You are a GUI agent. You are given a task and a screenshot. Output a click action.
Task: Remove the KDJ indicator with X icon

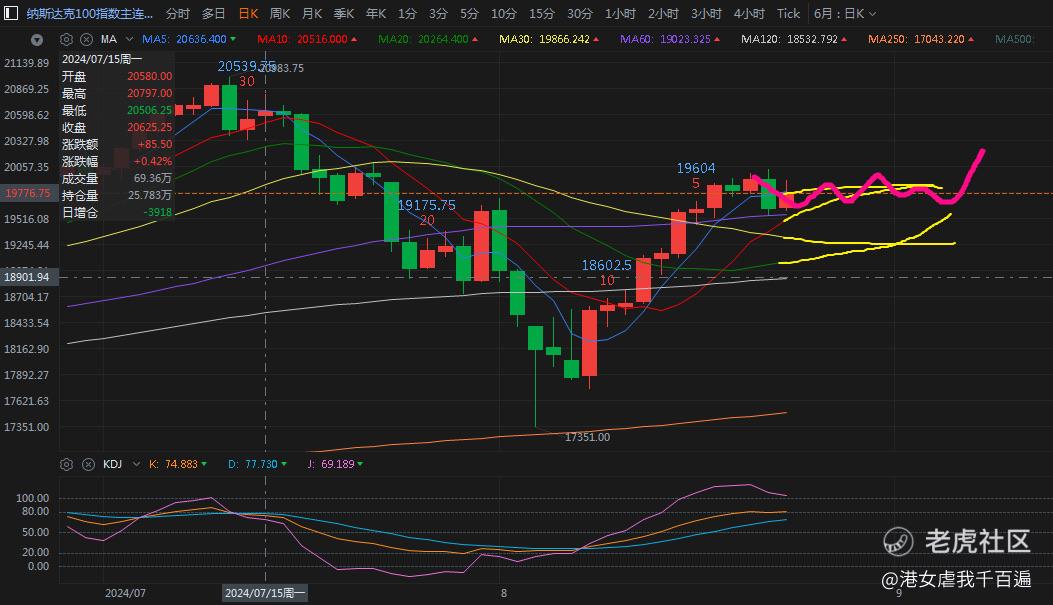click(88, 464)
